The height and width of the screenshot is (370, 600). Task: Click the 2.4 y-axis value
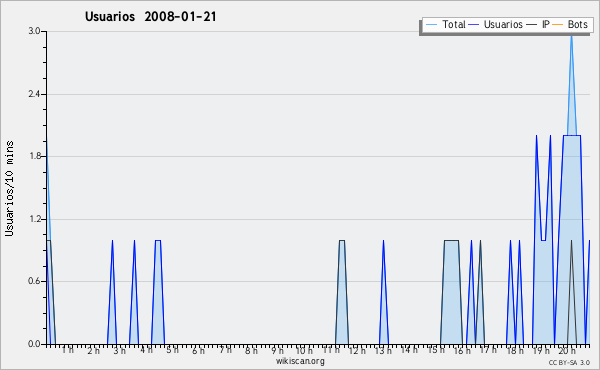tap(34, 94)
